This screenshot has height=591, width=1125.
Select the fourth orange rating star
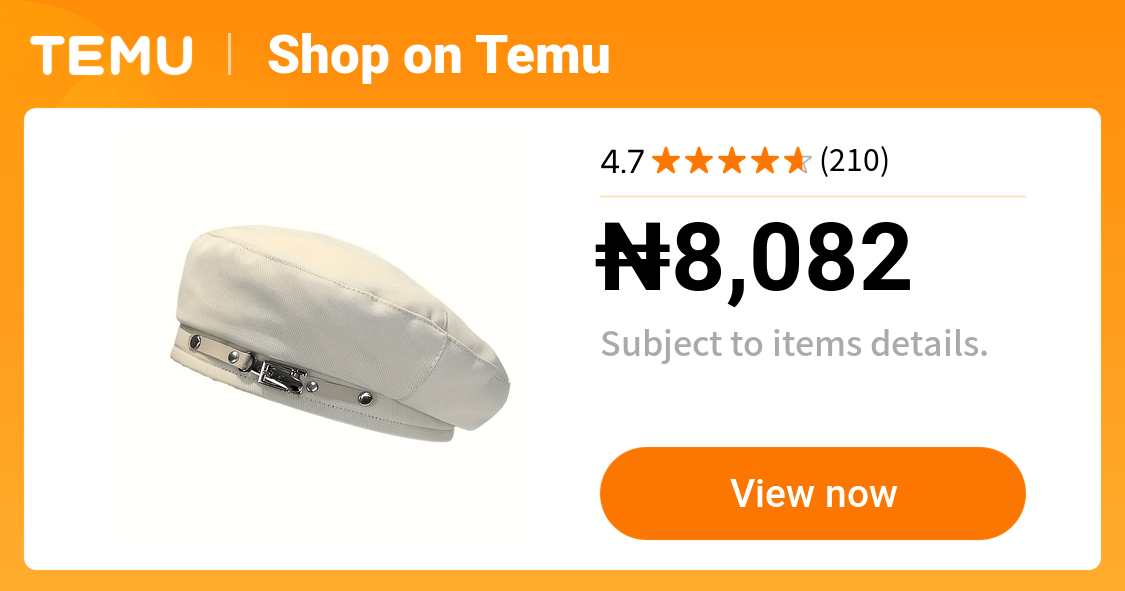765,161
